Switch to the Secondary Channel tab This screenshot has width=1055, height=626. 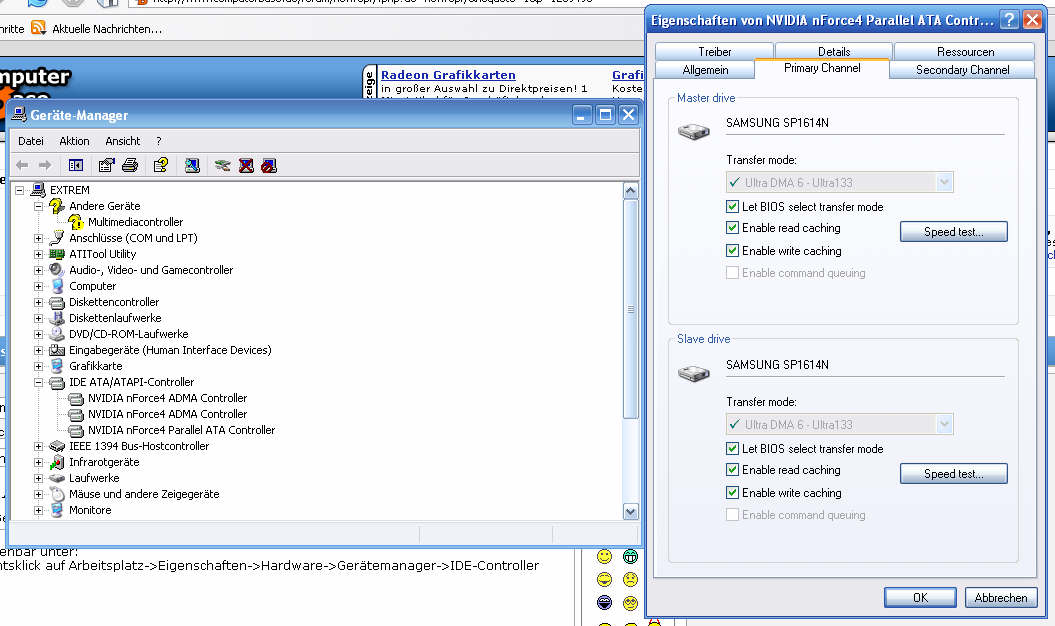962,69
